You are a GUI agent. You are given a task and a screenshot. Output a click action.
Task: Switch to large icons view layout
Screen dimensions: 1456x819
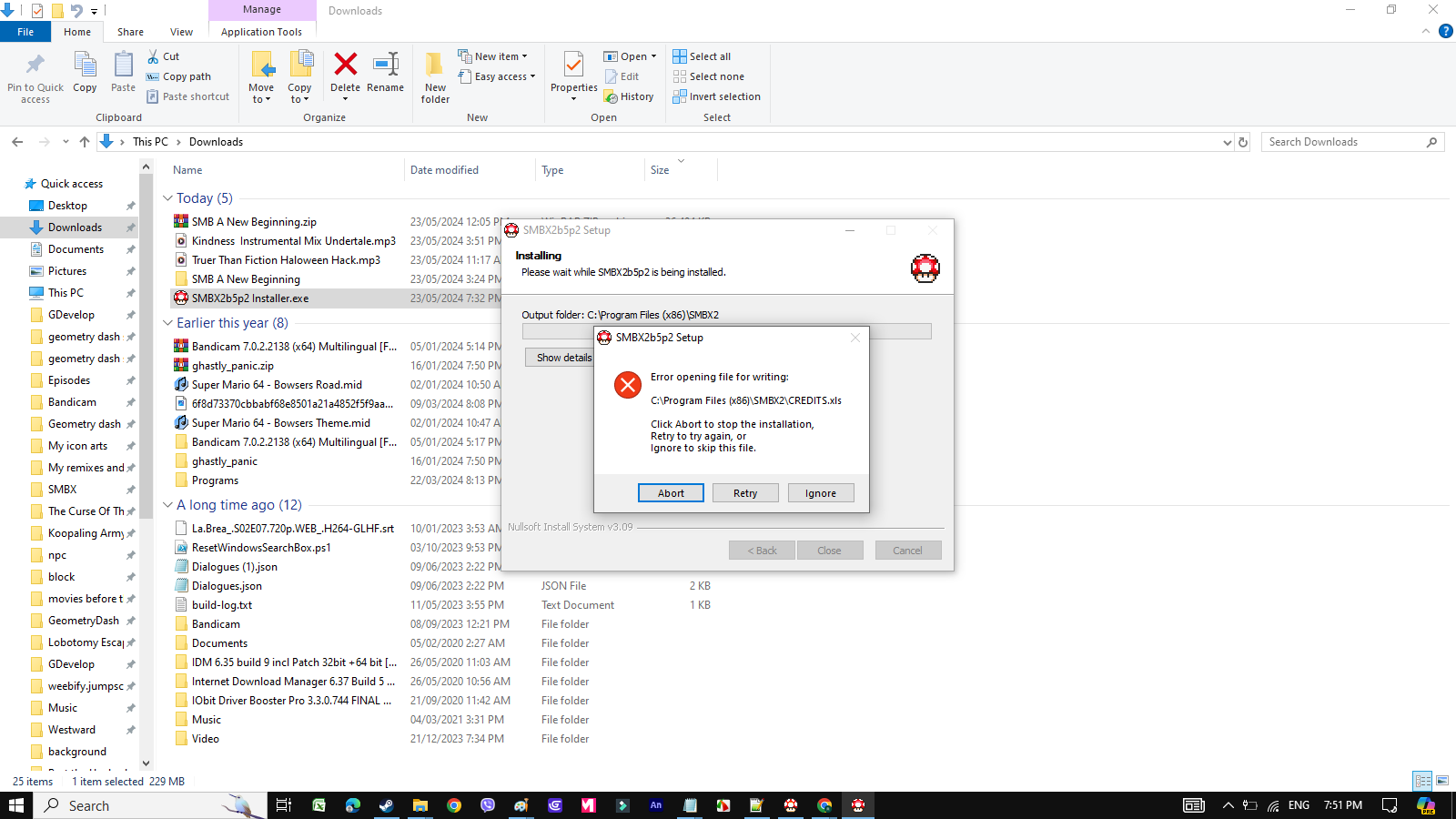click(x=1442, y=781)
